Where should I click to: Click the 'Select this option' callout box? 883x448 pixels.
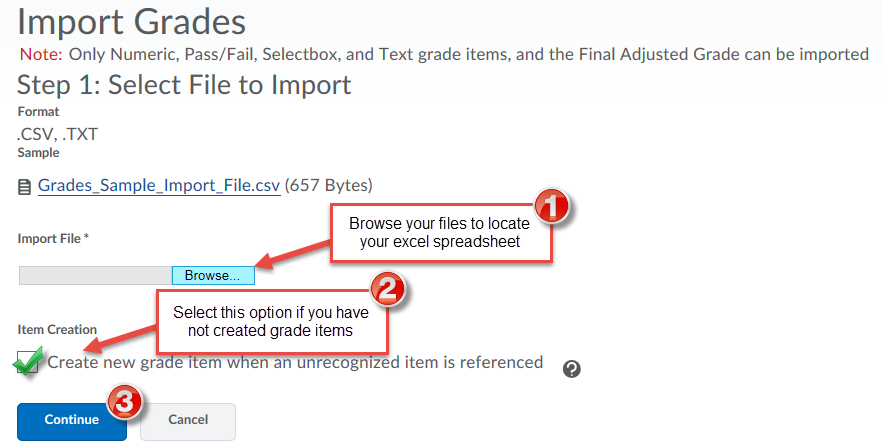click(271, 321)
